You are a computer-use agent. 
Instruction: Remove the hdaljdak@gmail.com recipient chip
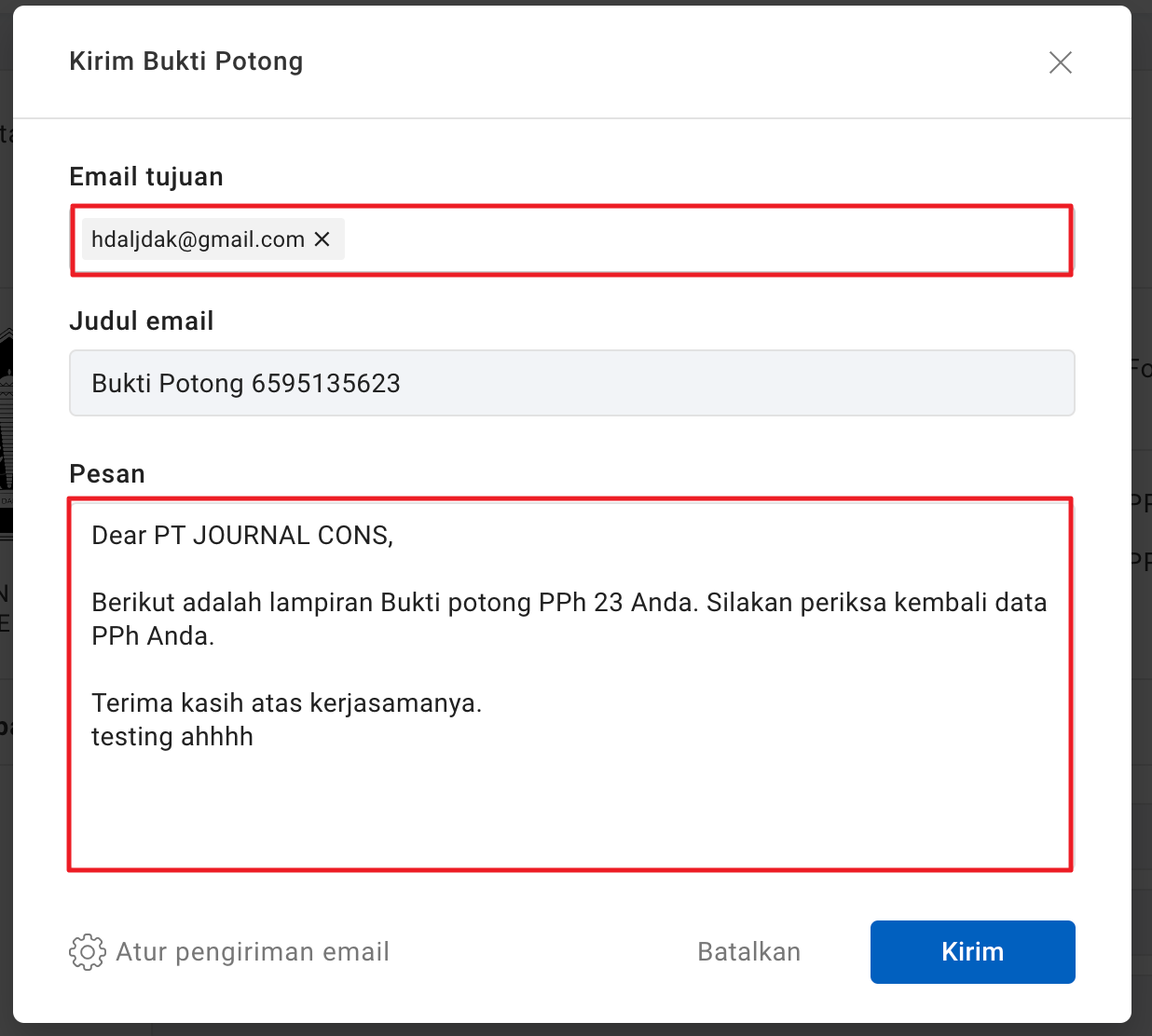pos(322,239)
